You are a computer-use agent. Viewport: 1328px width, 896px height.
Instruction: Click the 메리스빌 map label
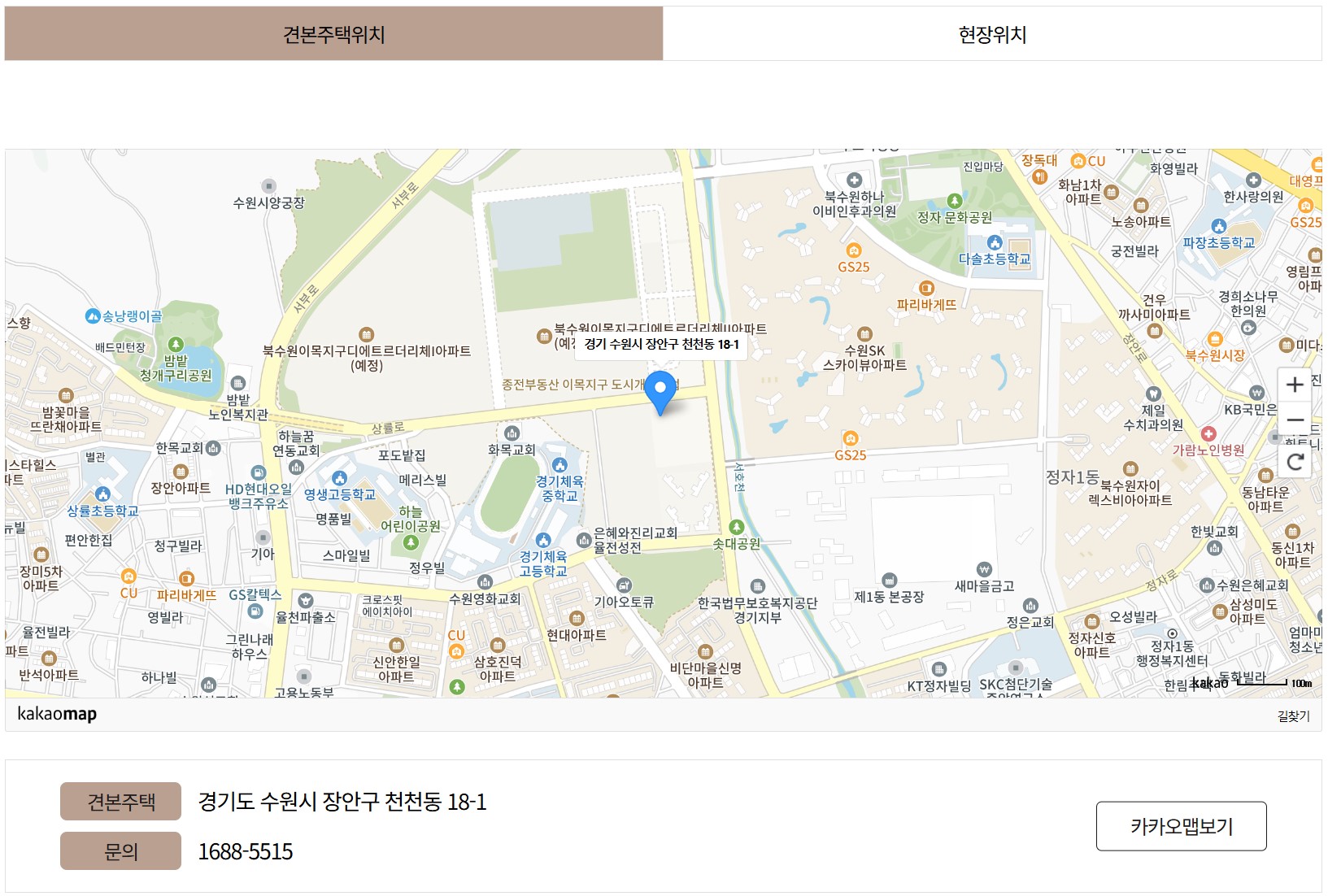(x=422, y=480)
